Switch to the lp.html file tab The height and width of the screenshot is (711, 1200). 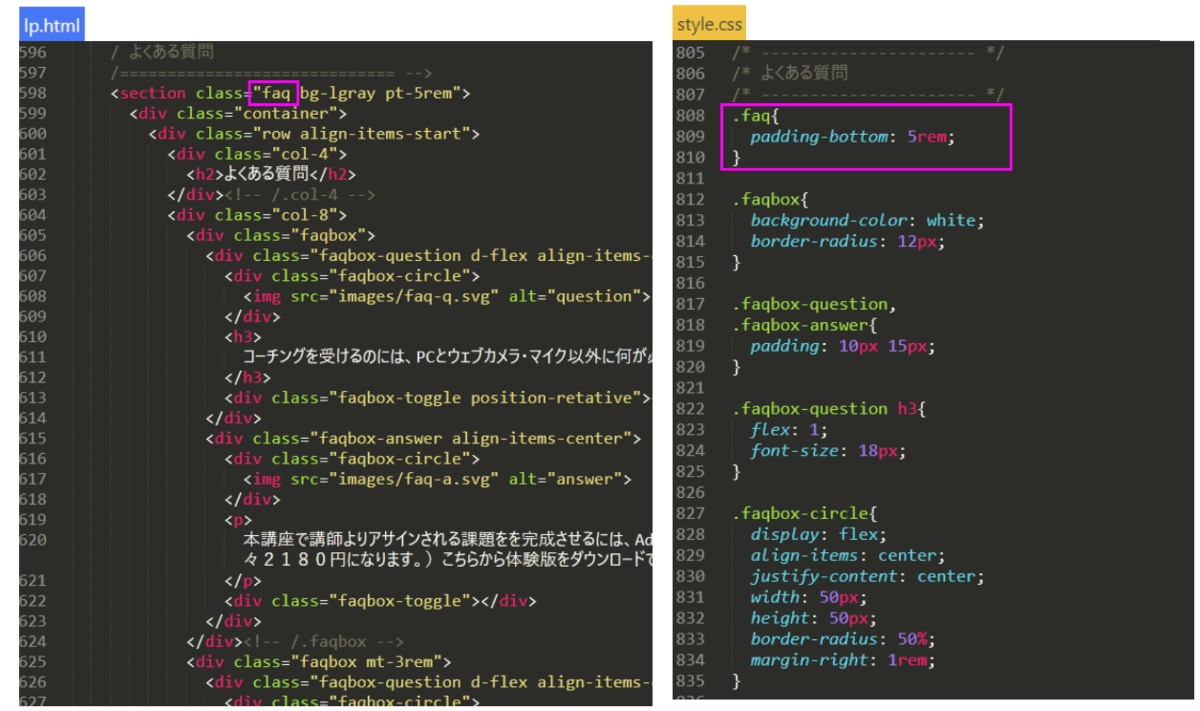click(51, 25)
